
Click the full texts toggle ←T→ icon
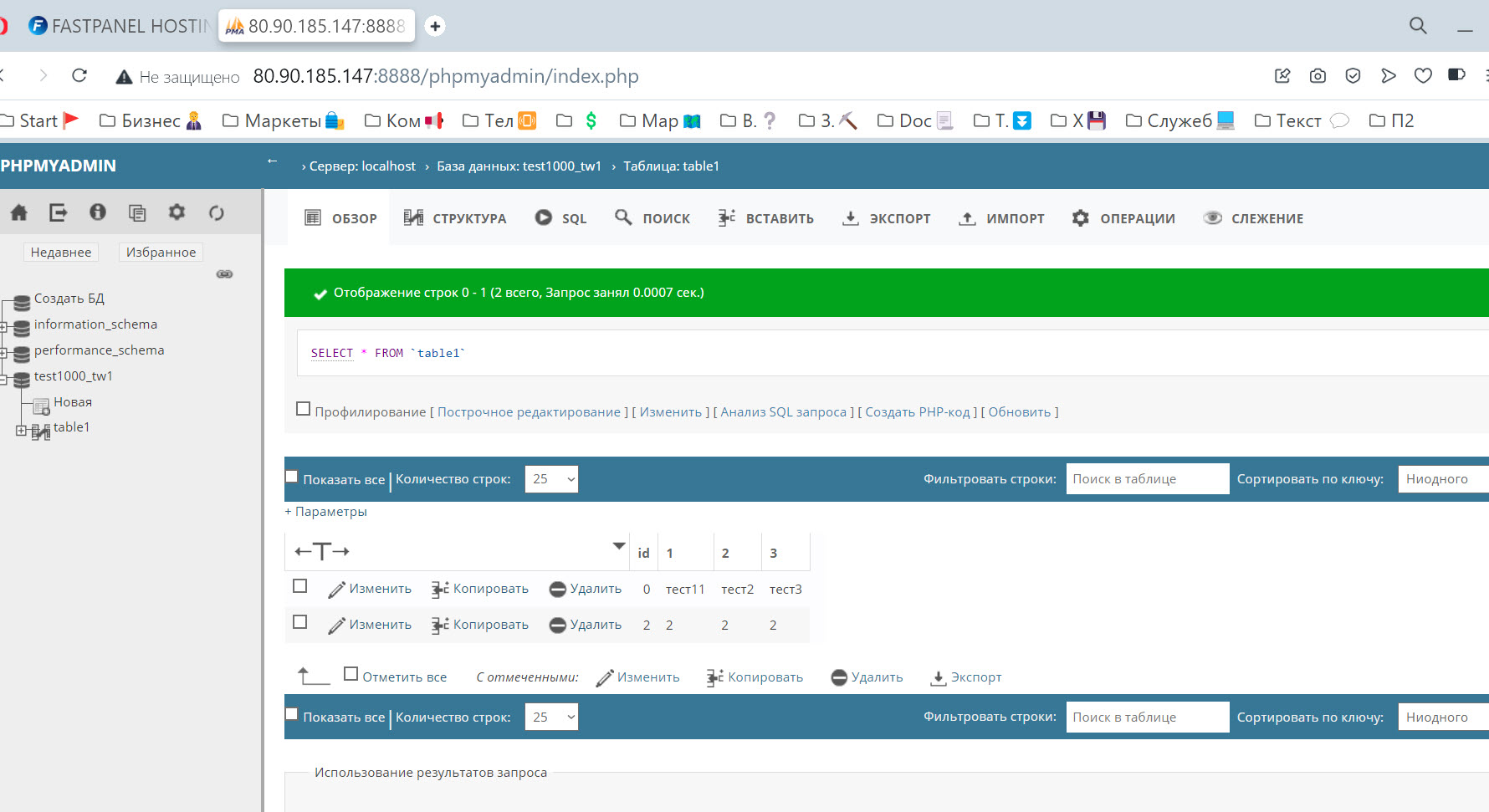(322, 551)
